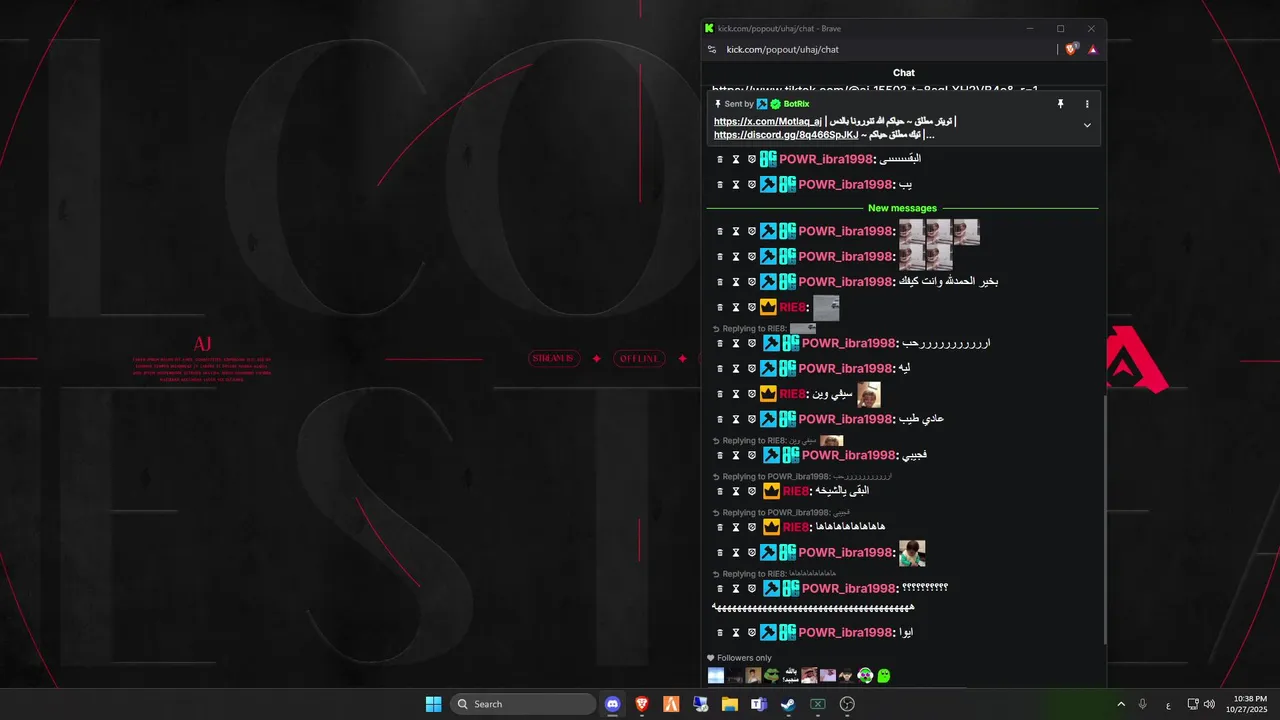The width and height of the screenshot is (1280, 720).
Task: Click RIE8 username on 'البقى بالشيخه' message
Action: [x=795, y=491]
